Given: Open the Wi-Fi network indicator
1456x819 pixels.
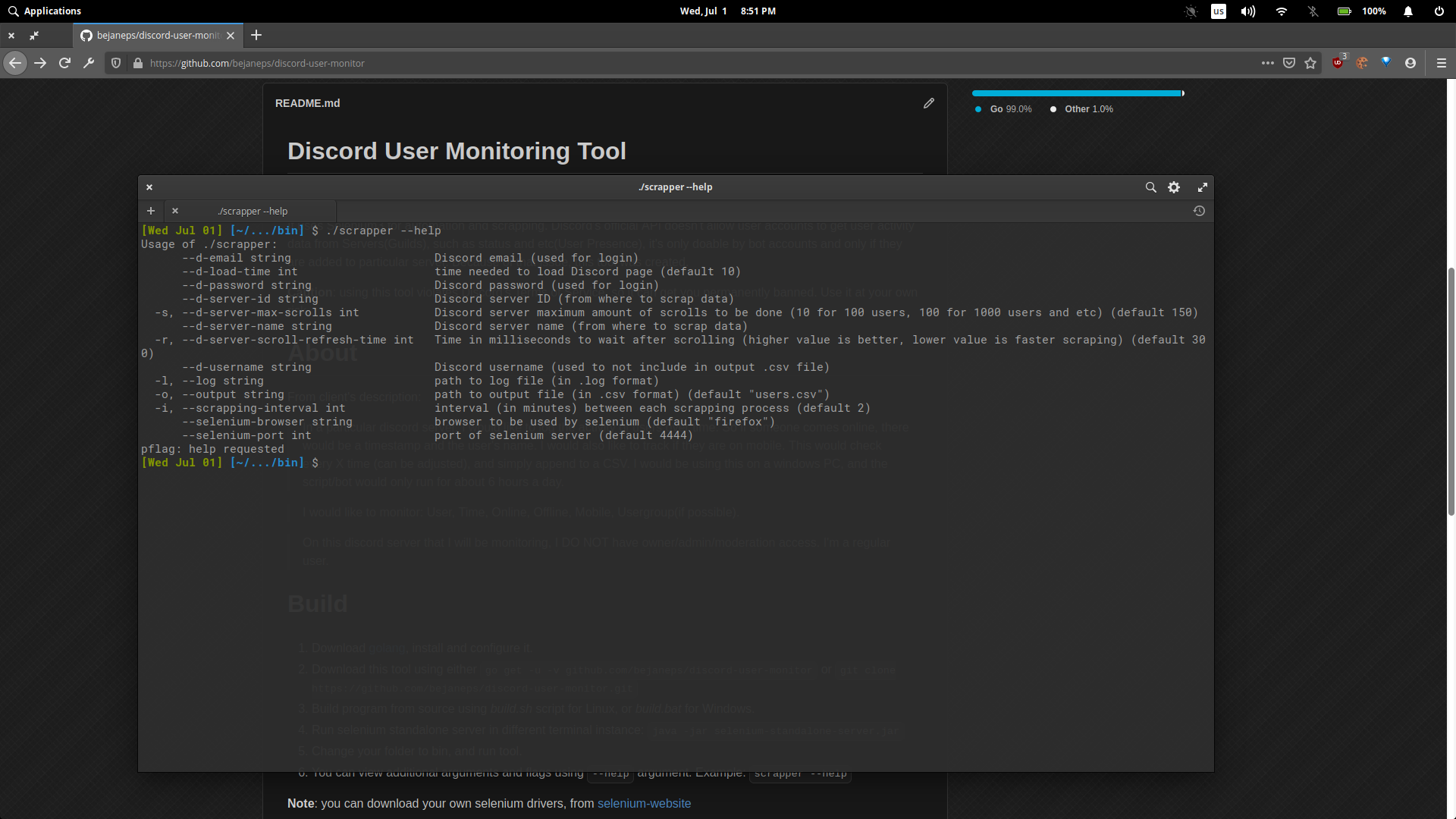Looking at the screenshot, I should 1282,11.
